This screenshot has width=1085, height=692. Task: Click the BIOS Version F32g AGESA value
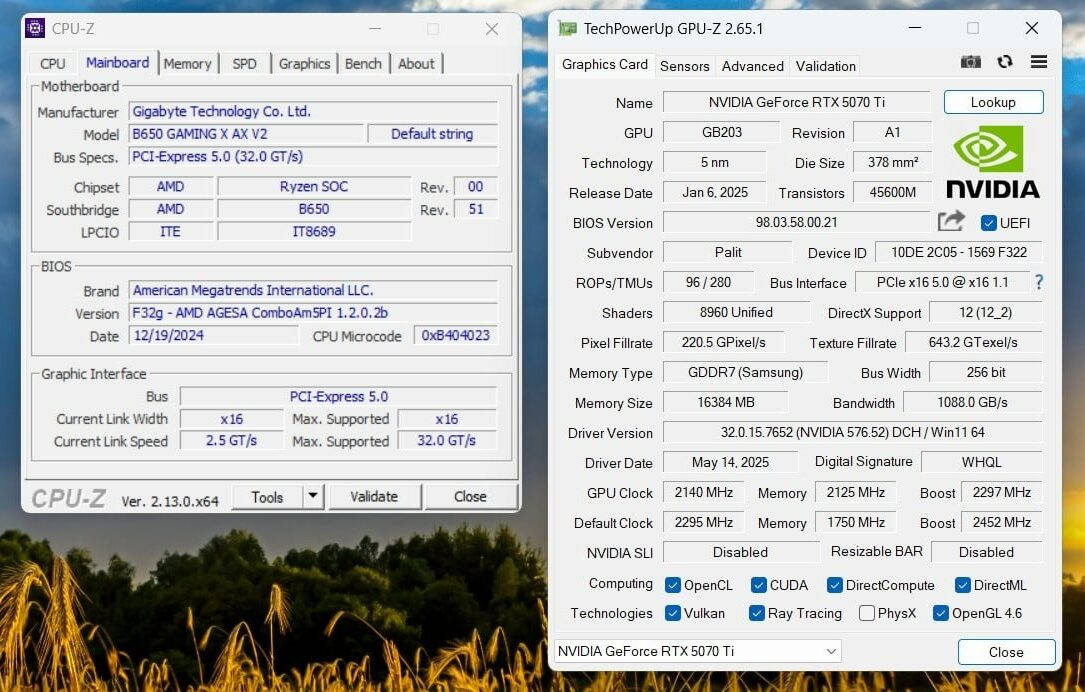tap(313, 313)
